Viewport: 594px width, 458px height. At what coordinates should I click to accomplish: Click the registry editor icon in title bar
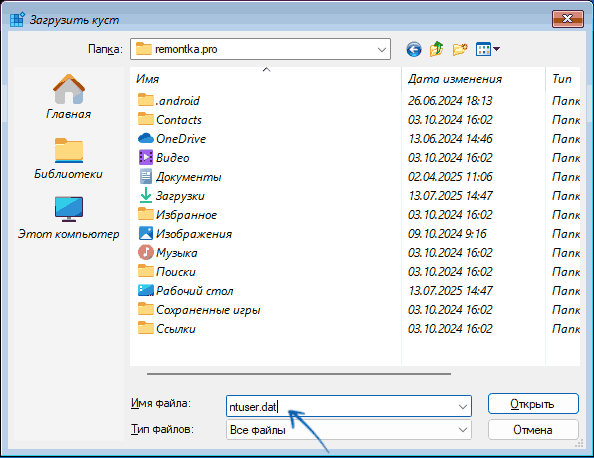point(17,20)
